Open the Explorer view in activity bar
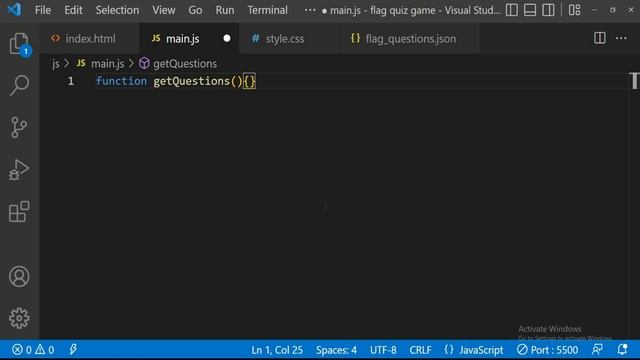The height and width of the screenshot is (360, 640). point(19,44)
